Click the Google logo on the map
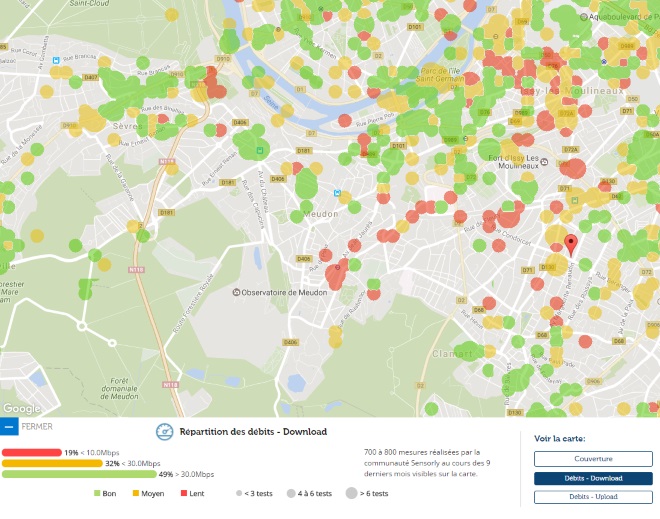 click(x=21, y=408)
